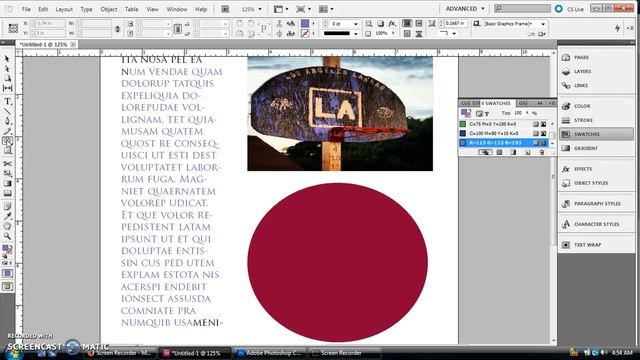This screenshot has width=640, height=360.
Task: Select the Eyedropper tool
Action: 7,216
